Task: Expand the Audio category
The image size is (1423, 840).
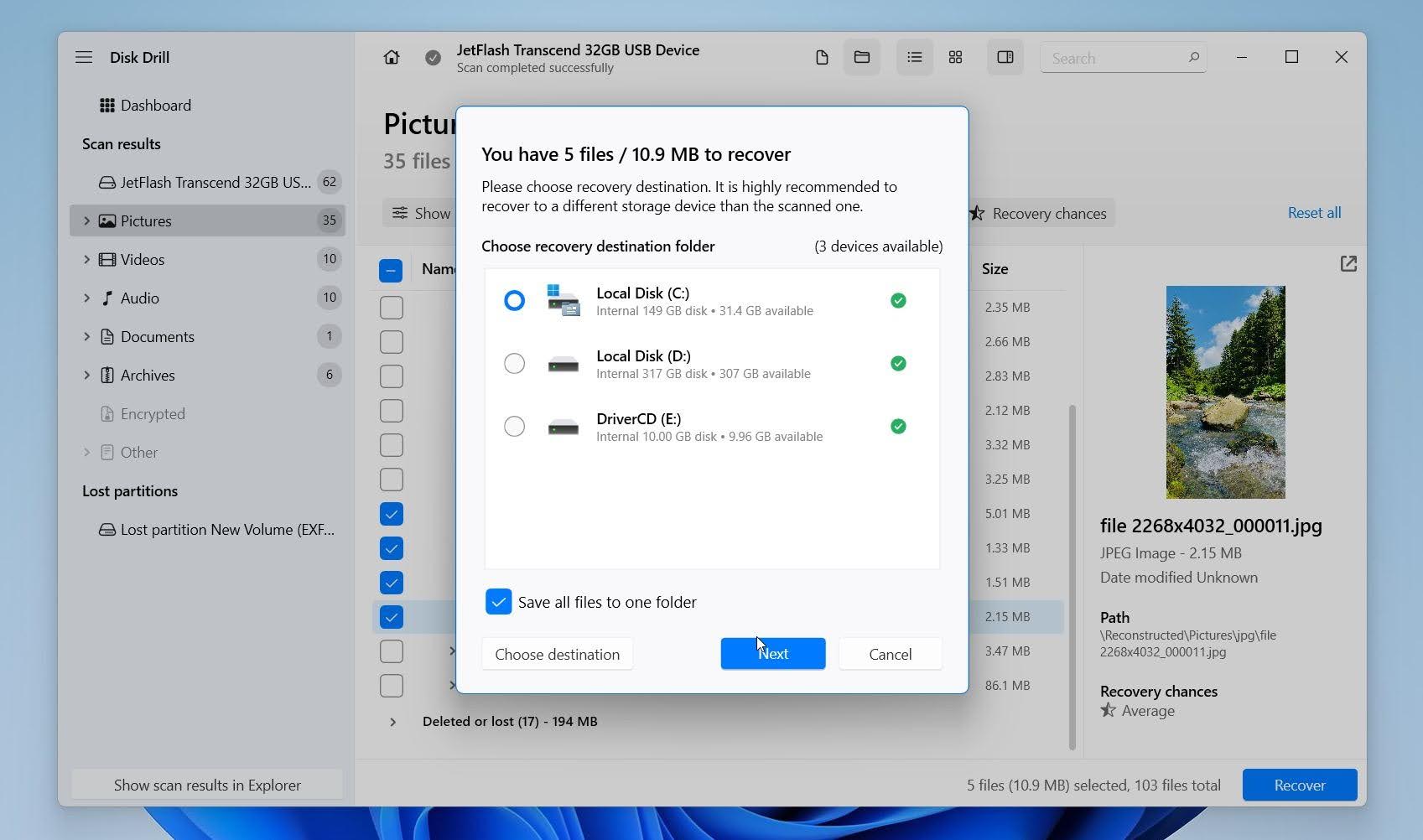Action: click(86, 298)
